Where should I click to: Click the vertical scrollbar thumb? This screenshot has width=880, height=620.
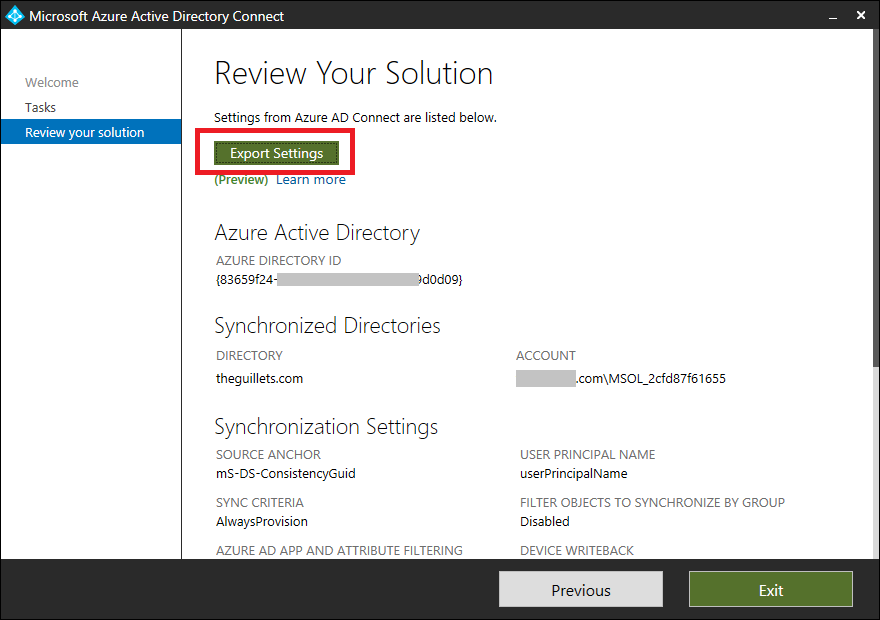876,198
